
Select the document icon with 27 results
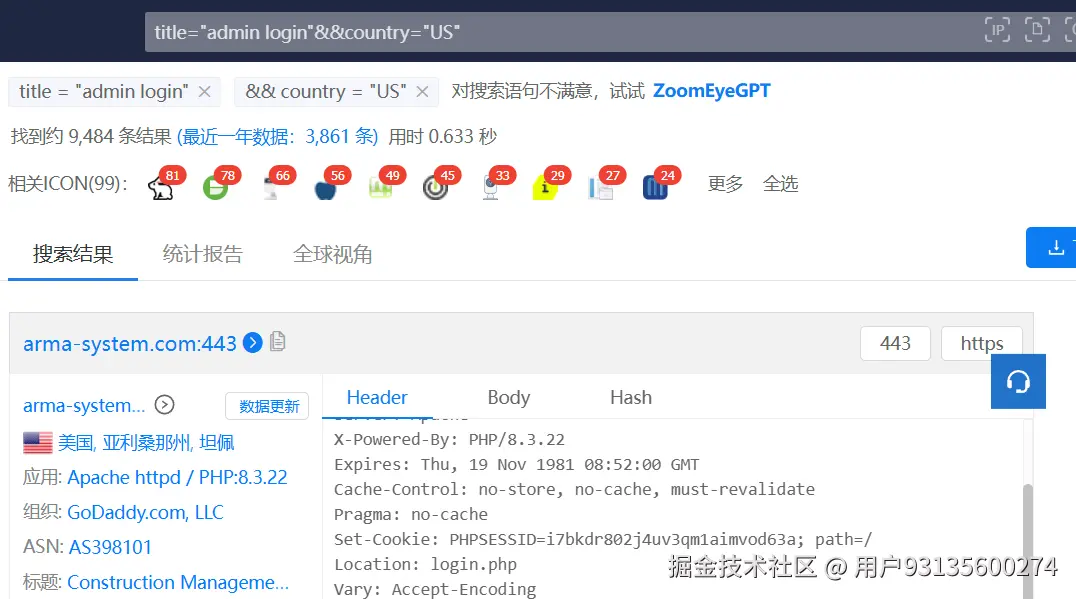pyautogui.click(x=600, y=187)
